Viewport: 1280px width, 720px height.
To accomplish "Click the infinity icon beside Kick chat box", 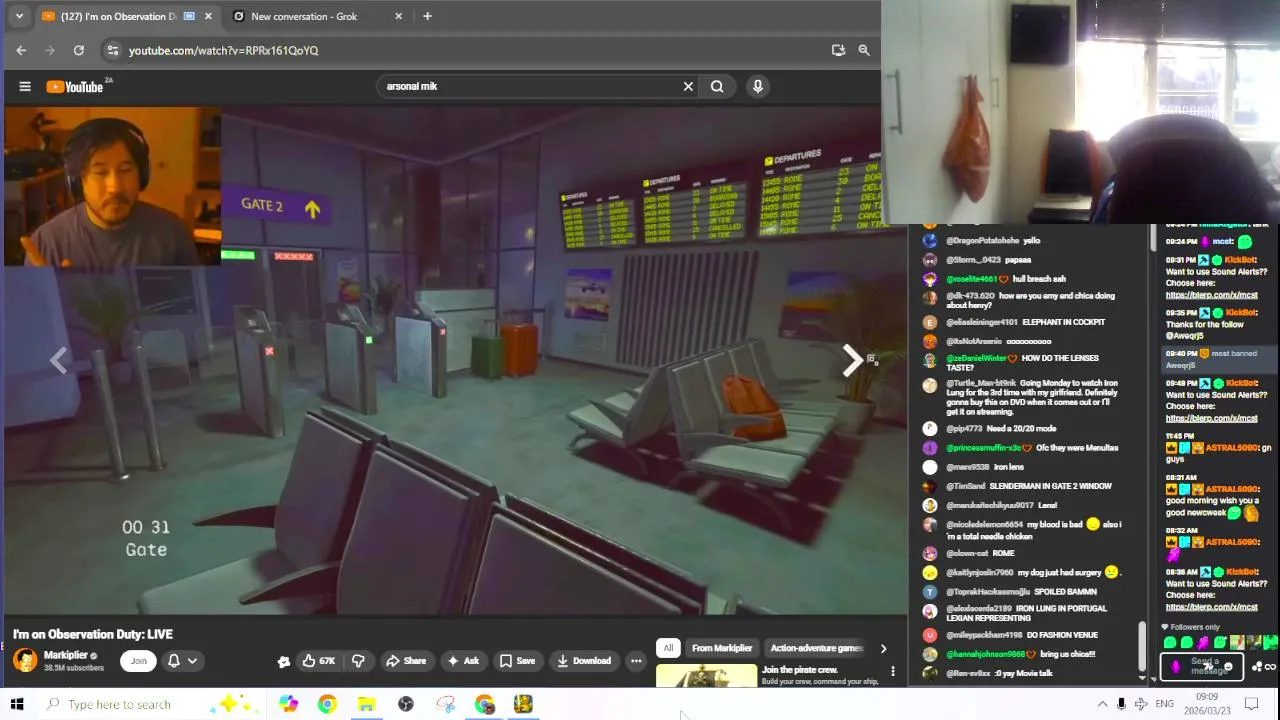I will [1269, 666].
